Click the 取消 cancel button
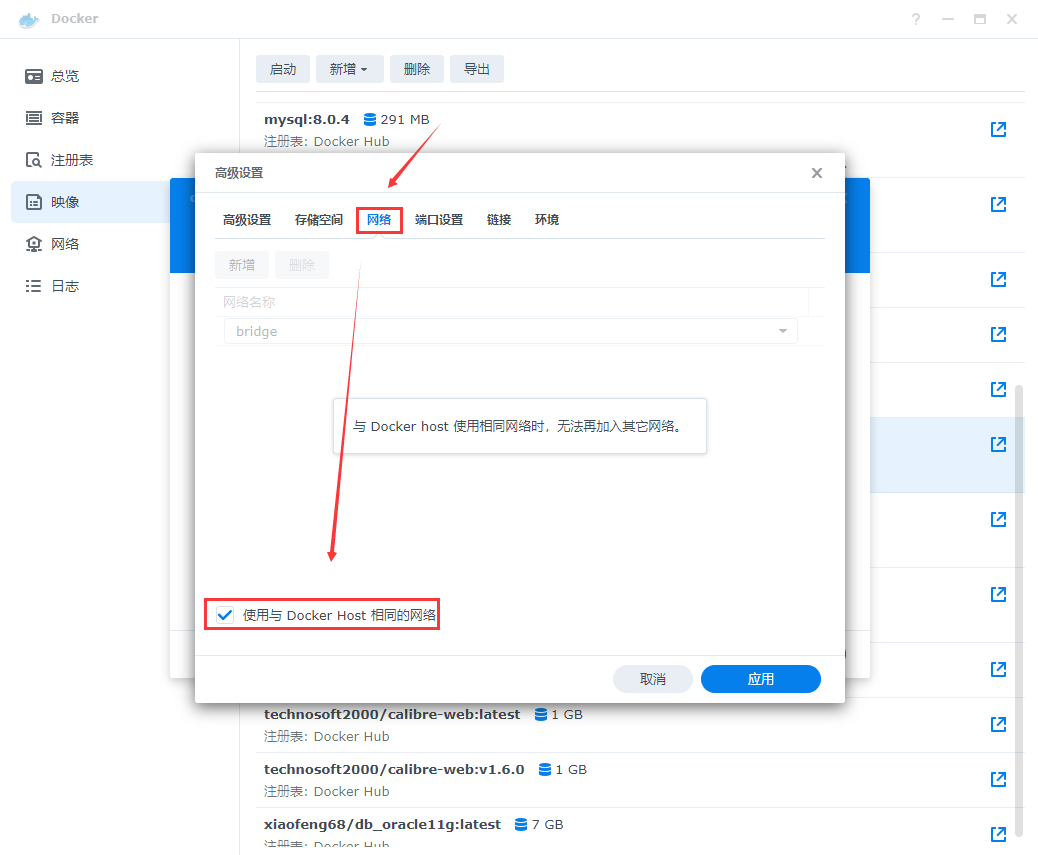The width and height of the screenshot is (1038, 855). point(652,679)
